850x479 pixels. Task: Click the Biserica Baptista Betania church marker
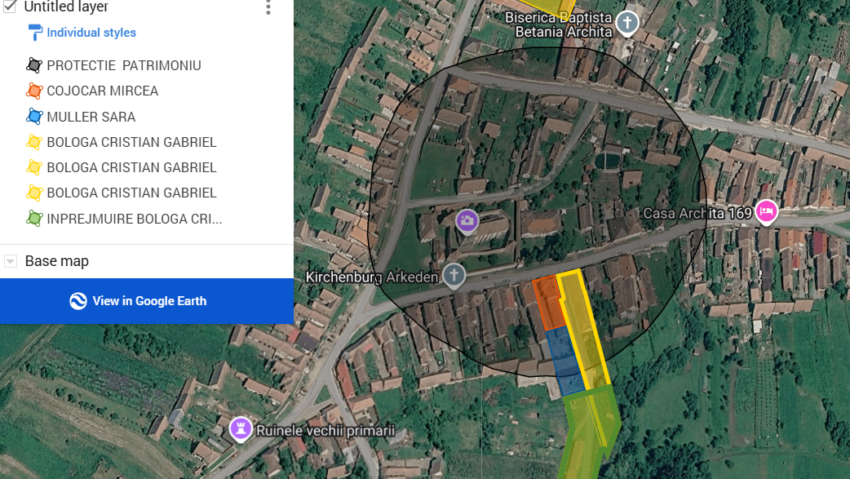point(627,24)
